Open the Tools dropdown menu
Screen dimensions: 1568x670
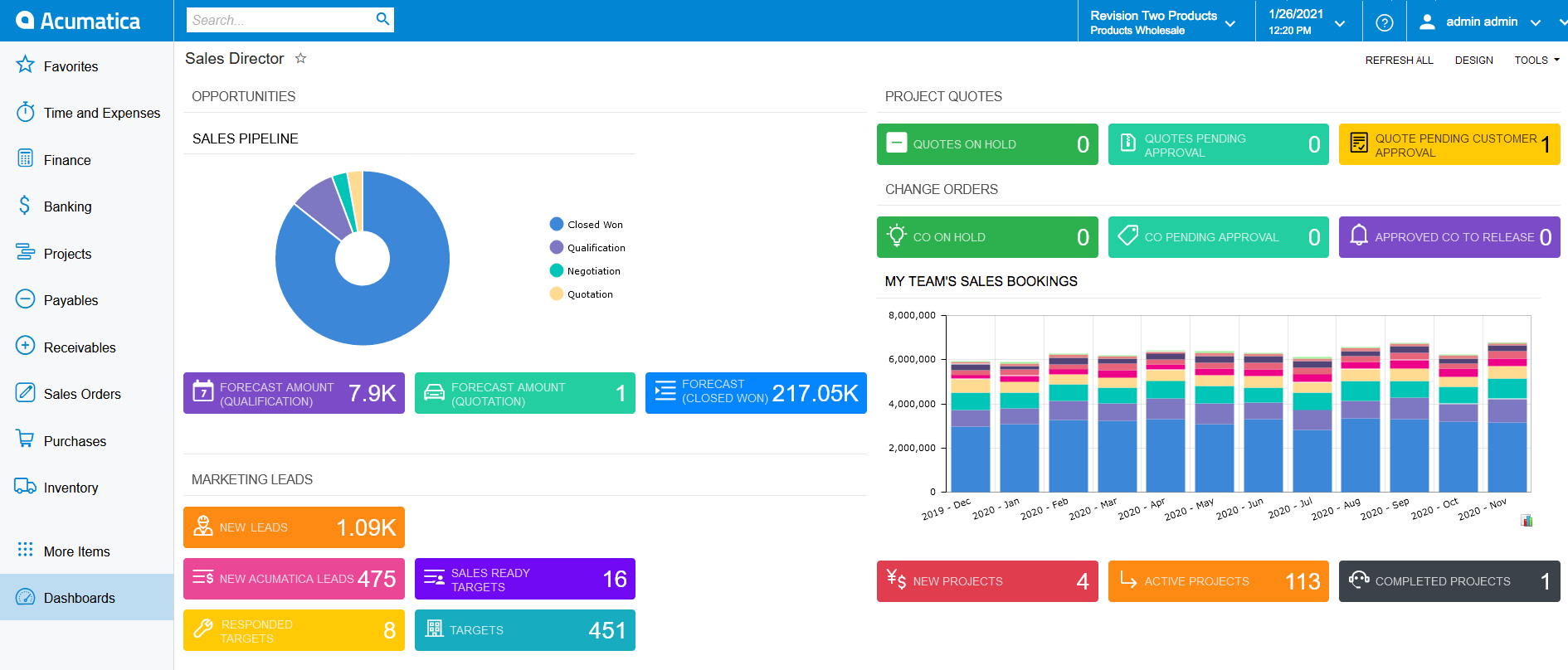click(x=1536, y=60)
